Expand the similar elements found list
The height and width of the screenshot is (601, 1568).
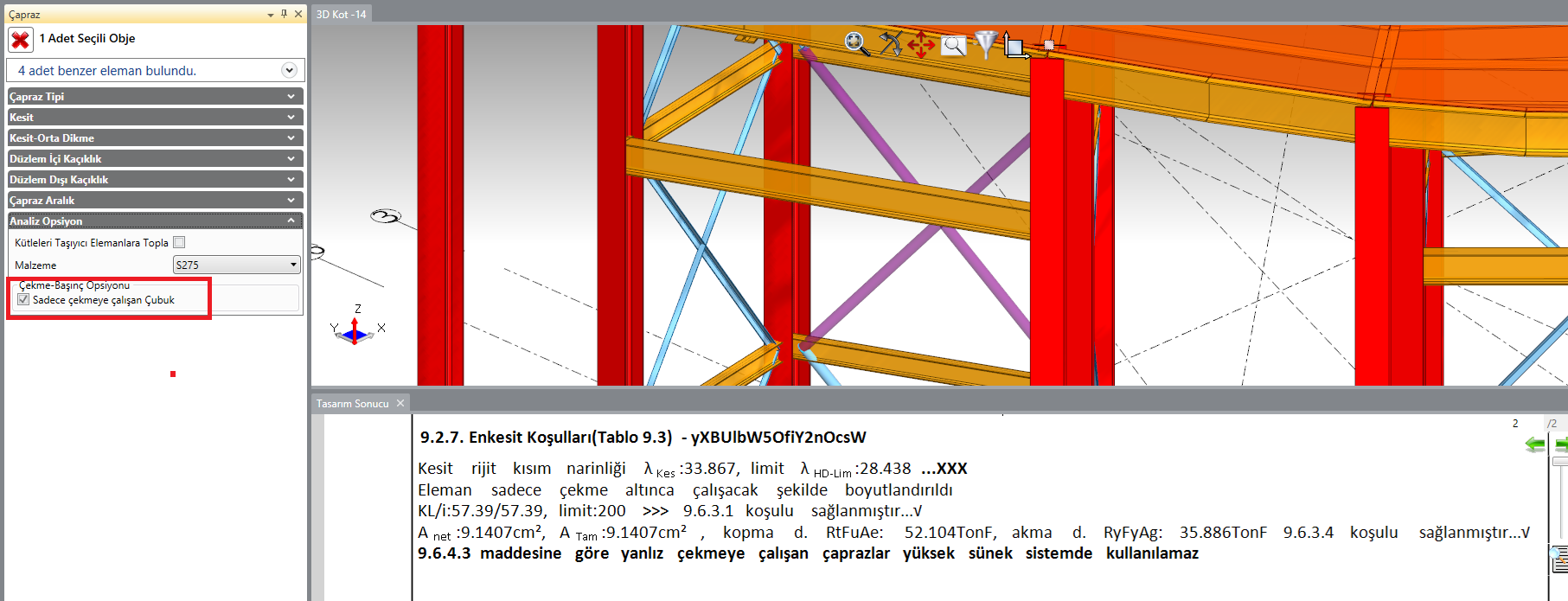[x=289, y=70]
